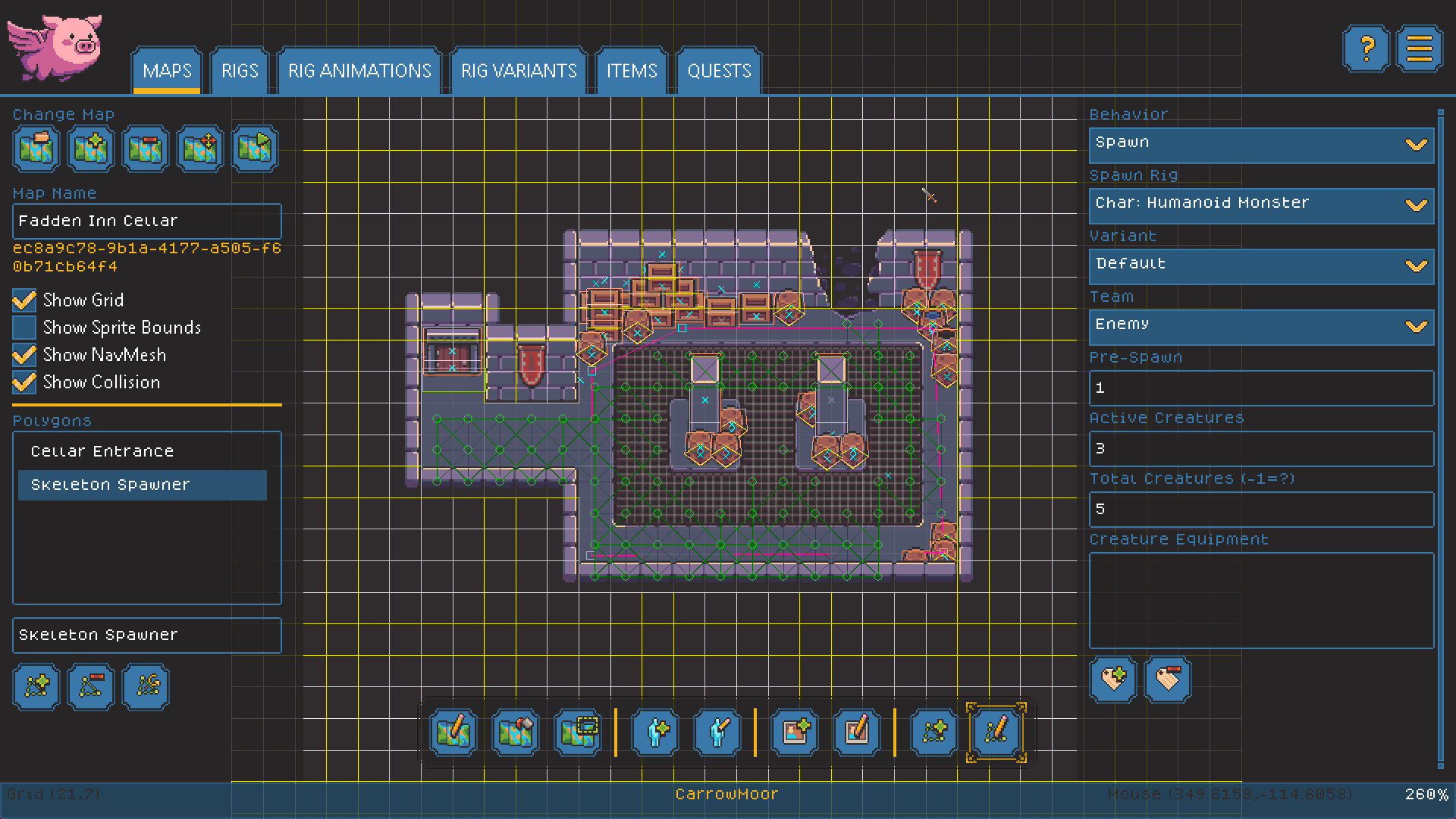Open the hamburger main menu
Image resolution: width=1456 pixels, height=819 pixels.
point(1420,49)
